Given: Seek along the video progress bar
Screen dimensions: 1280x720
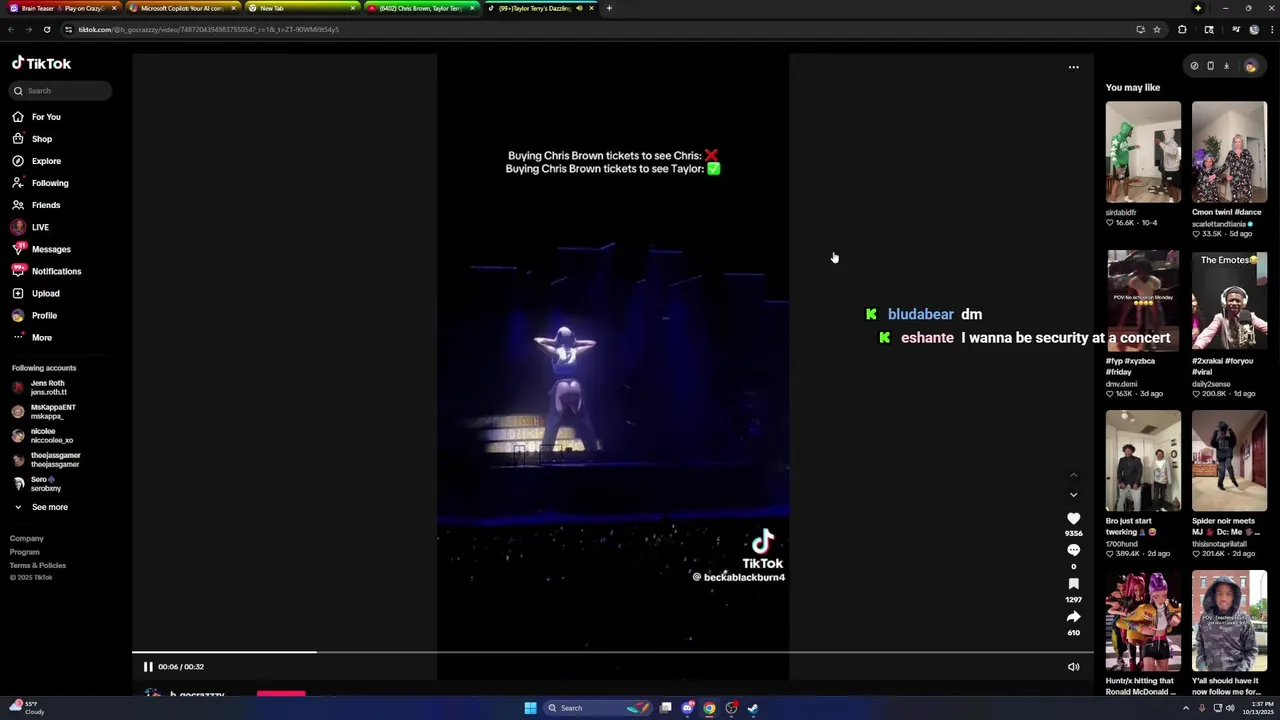Looking at the screenshot, I should (x=612, y=652).
